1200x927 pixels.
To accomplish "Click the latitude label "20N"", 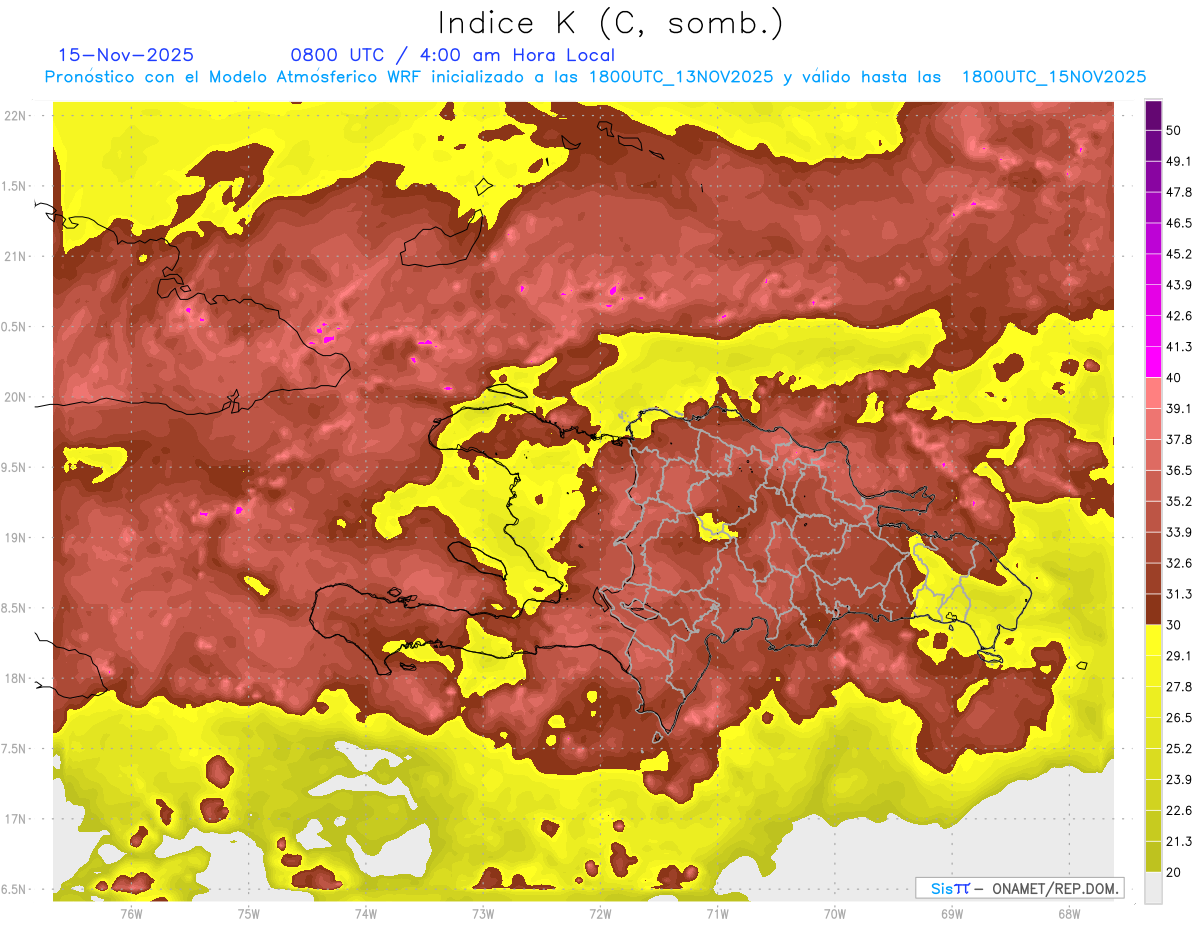I will (16, 398).
